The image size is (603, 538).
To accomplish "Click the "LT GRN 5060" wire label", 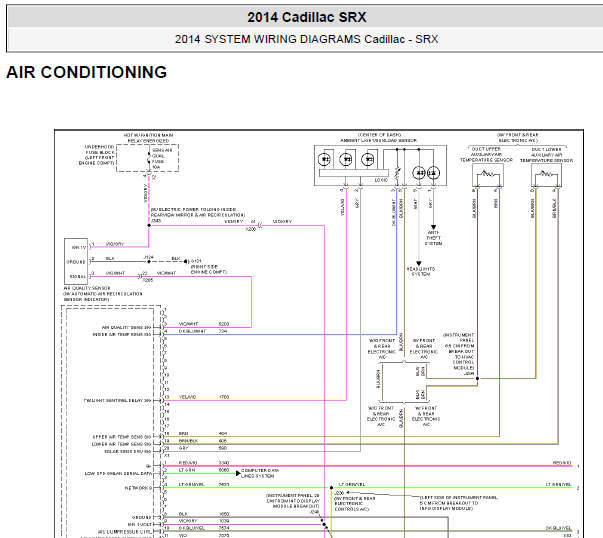I will 204,470.
